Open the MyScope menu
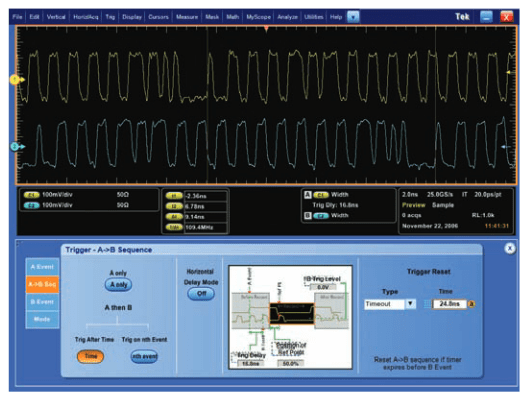 pyautogui.click(x=258, y=17)
